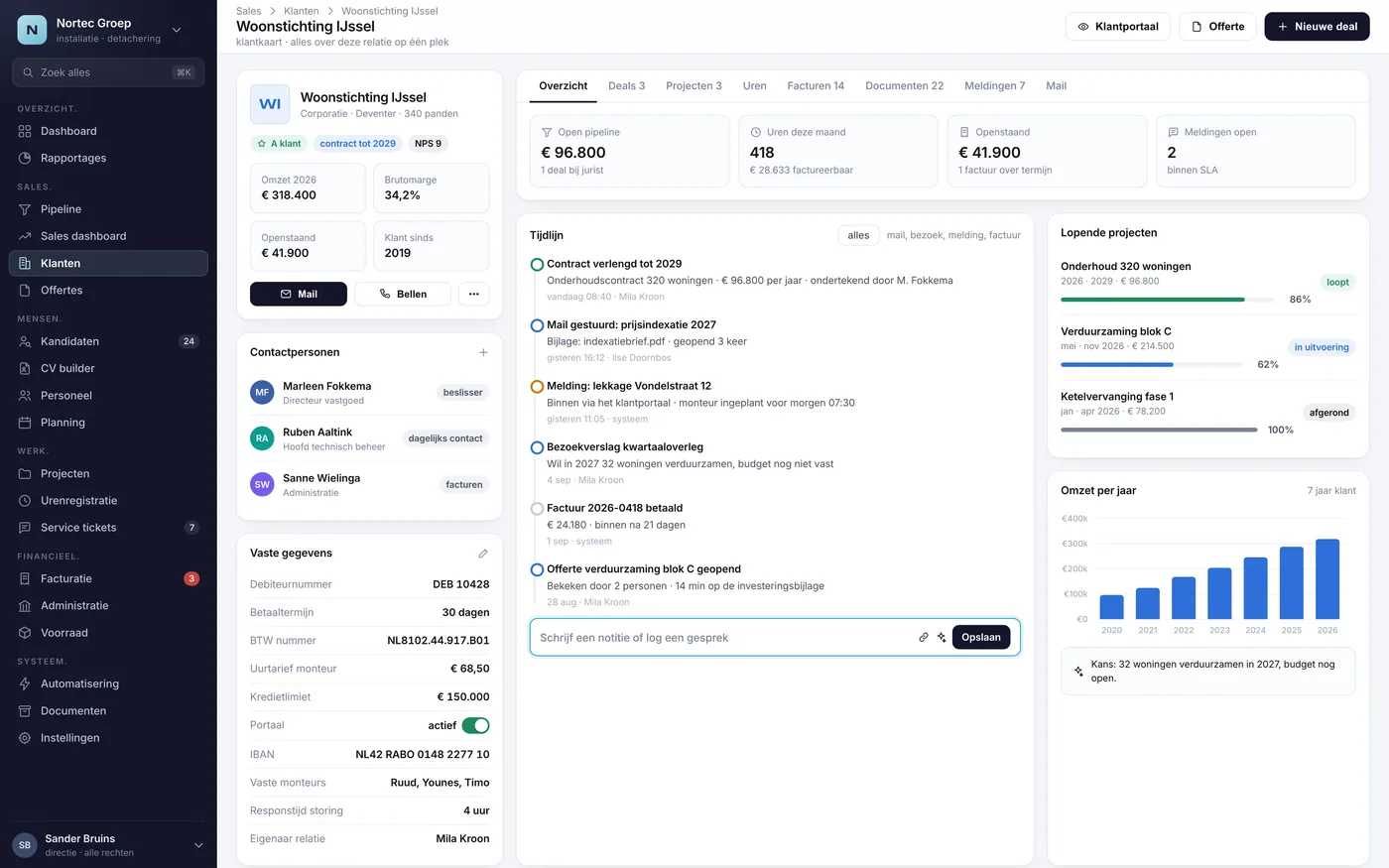Image resolution: width=1389 pixels, height=868 pixels.
Task: Click the 2026 bar in Omzet chart
Action: pos(1327,578)
